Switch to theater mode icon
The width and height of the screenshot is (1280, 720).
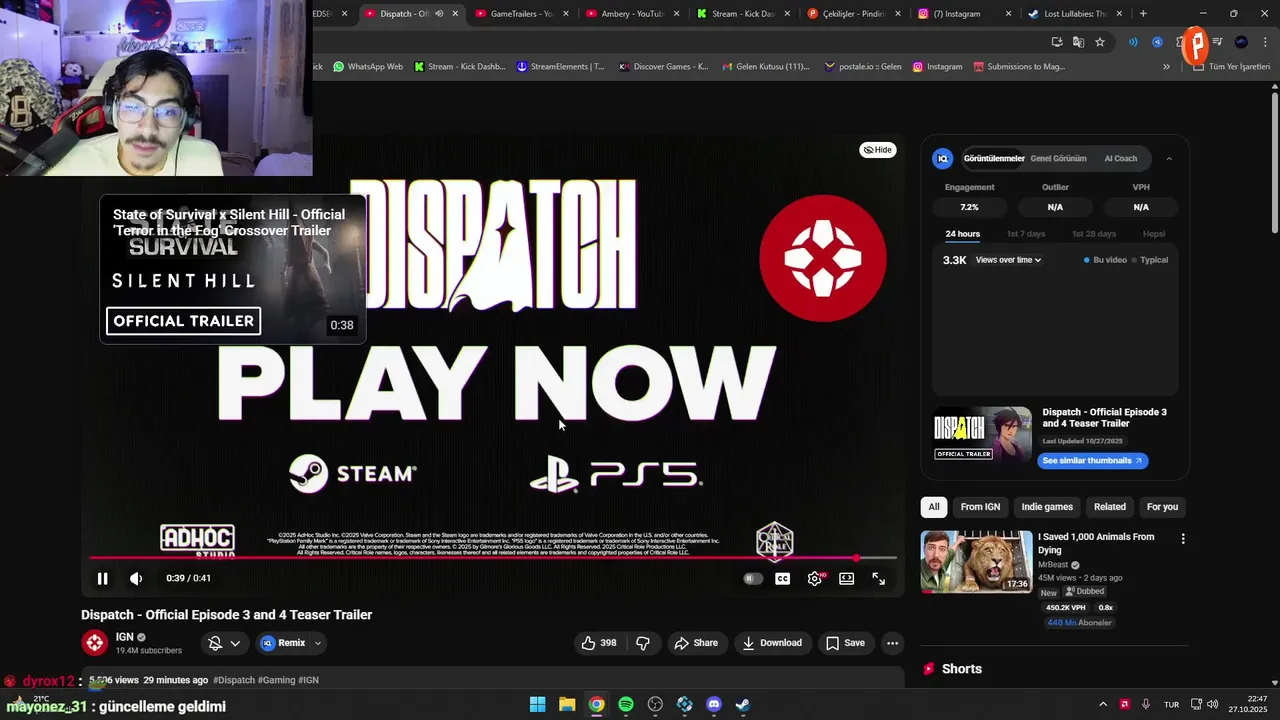[x=847, y=578]
